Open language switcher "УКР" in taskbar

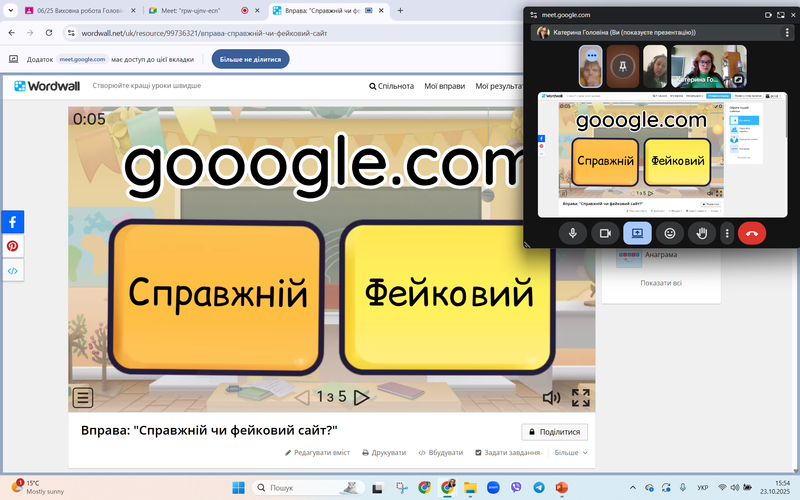704,487
